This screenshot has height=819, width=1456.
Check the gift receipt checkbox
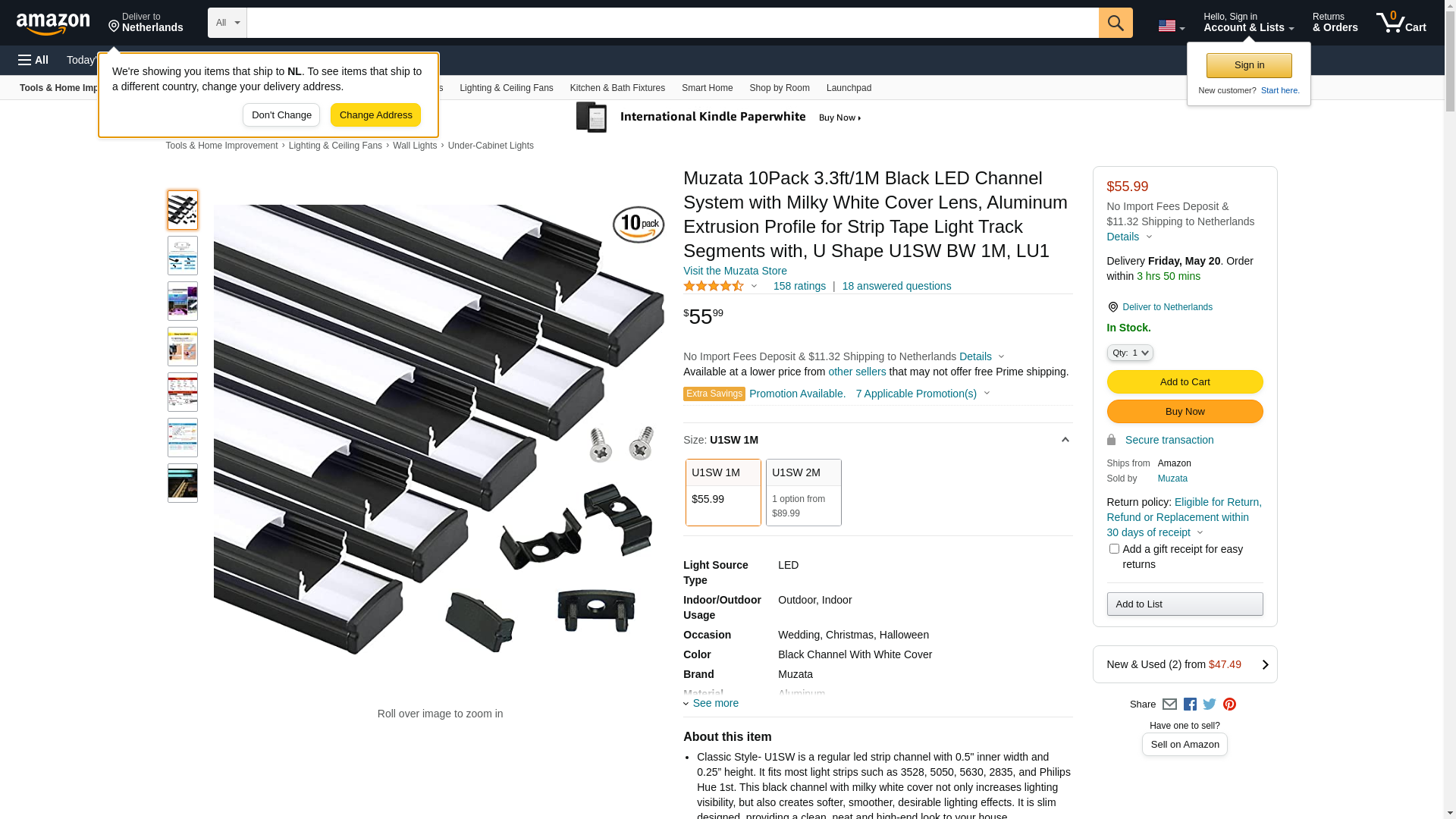click(1114, 549)
